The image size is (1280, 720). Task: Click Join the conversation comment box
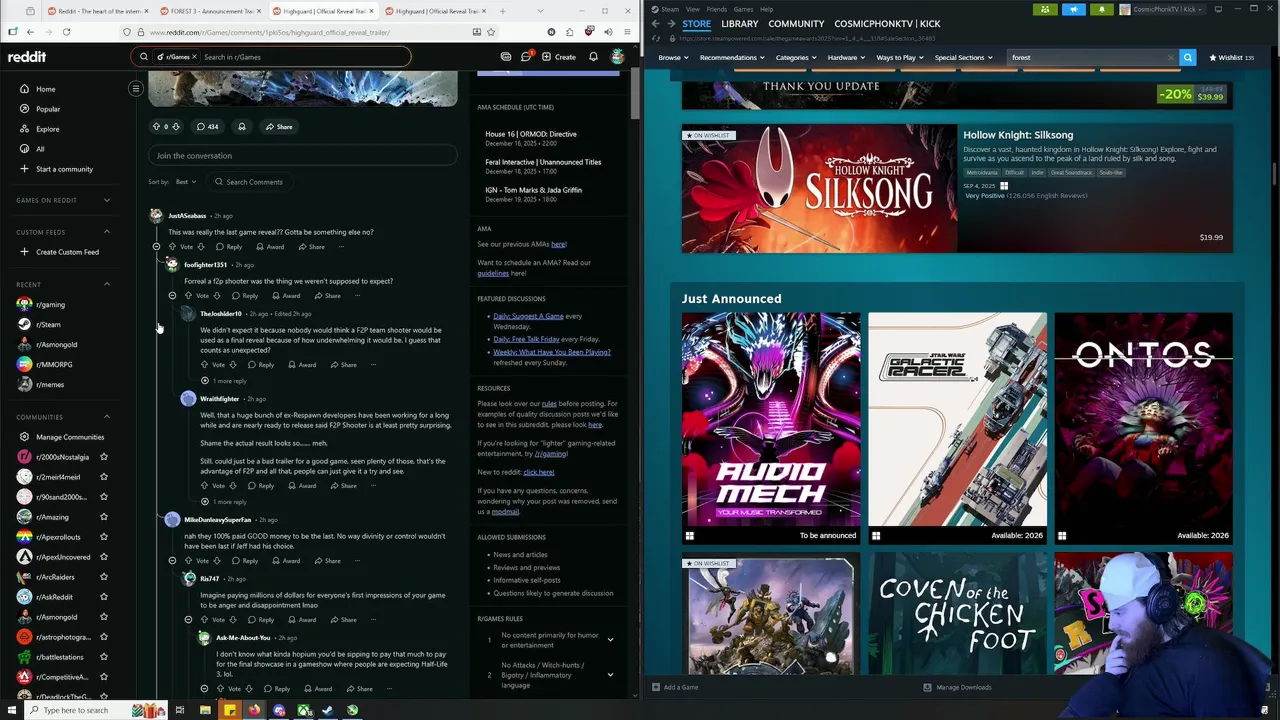[x=303, y=155]
